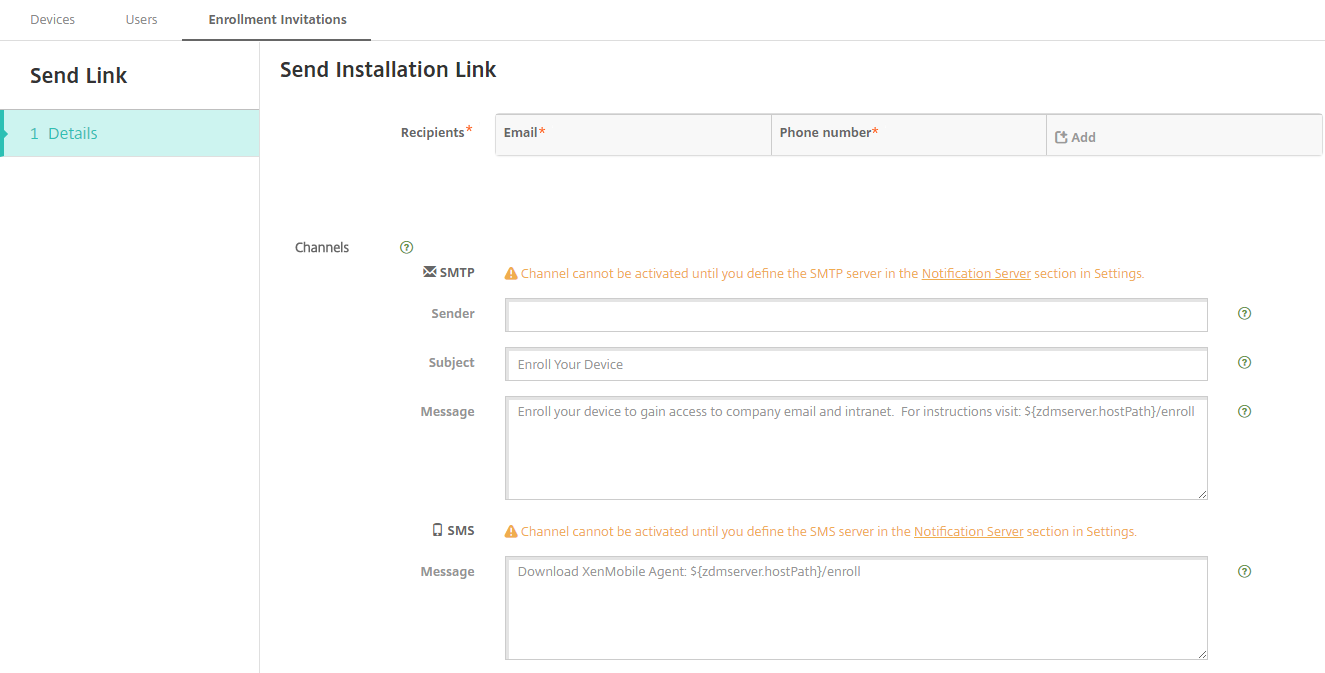Focus the Sender input field

click(856, 316)
